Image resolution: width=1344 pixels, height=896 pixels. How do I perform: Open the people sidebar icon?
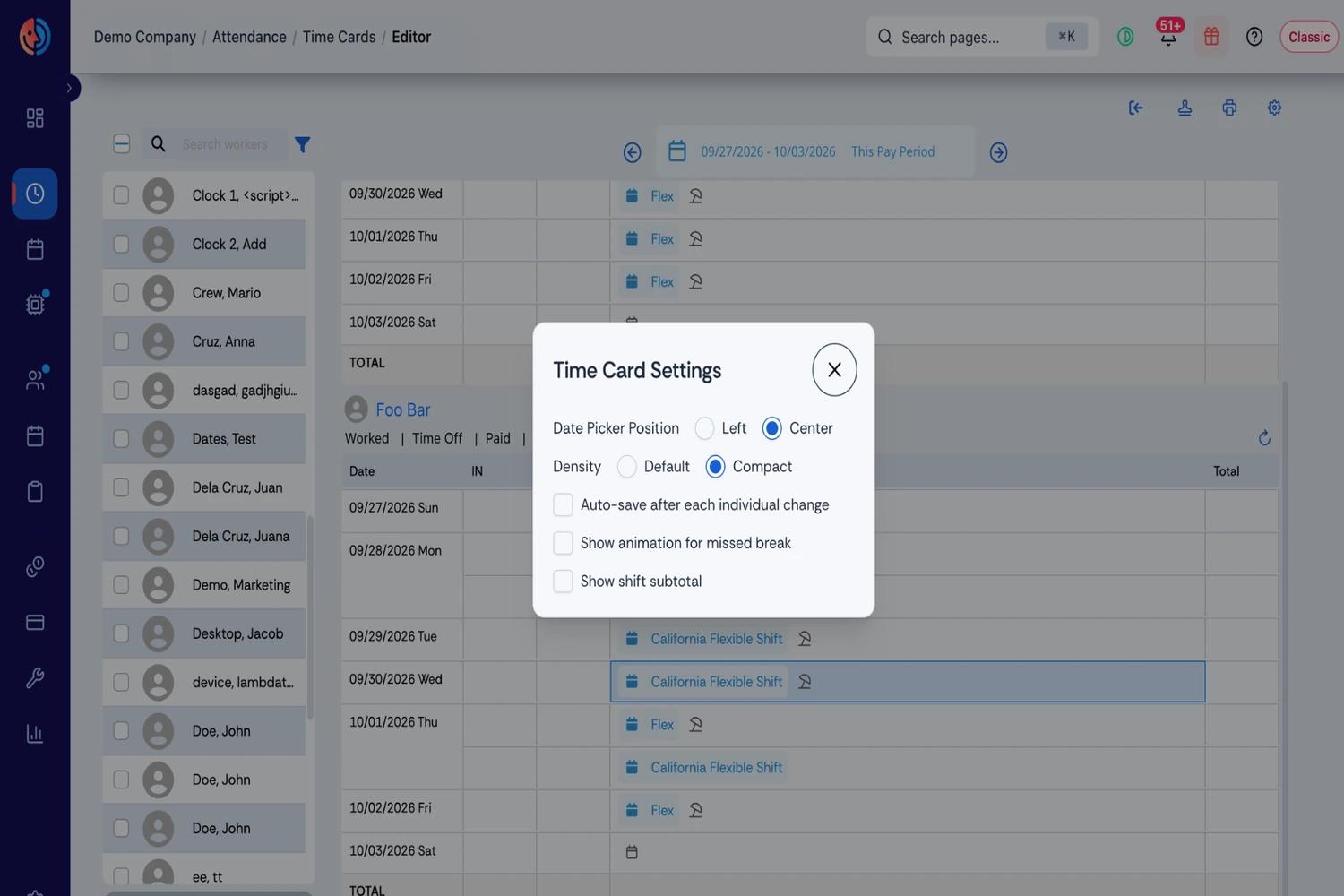[x=35, y=380]
